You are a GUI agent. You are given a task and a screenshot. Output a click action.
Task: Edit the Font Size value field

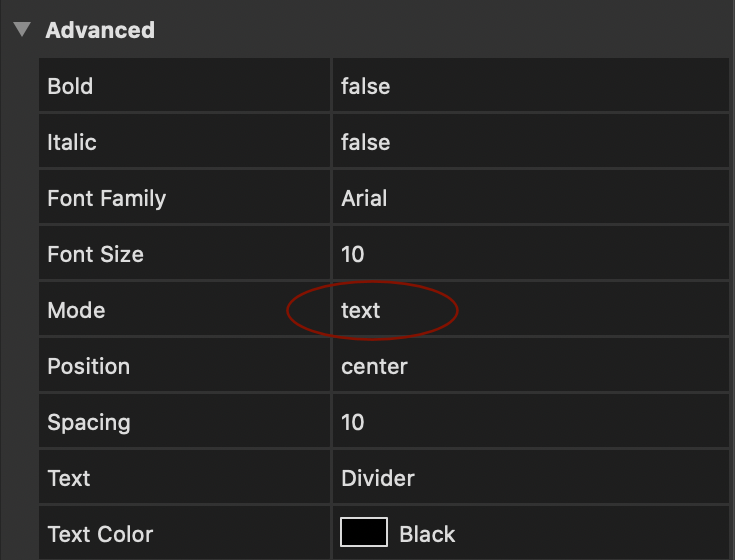click(x=353, y=254)
